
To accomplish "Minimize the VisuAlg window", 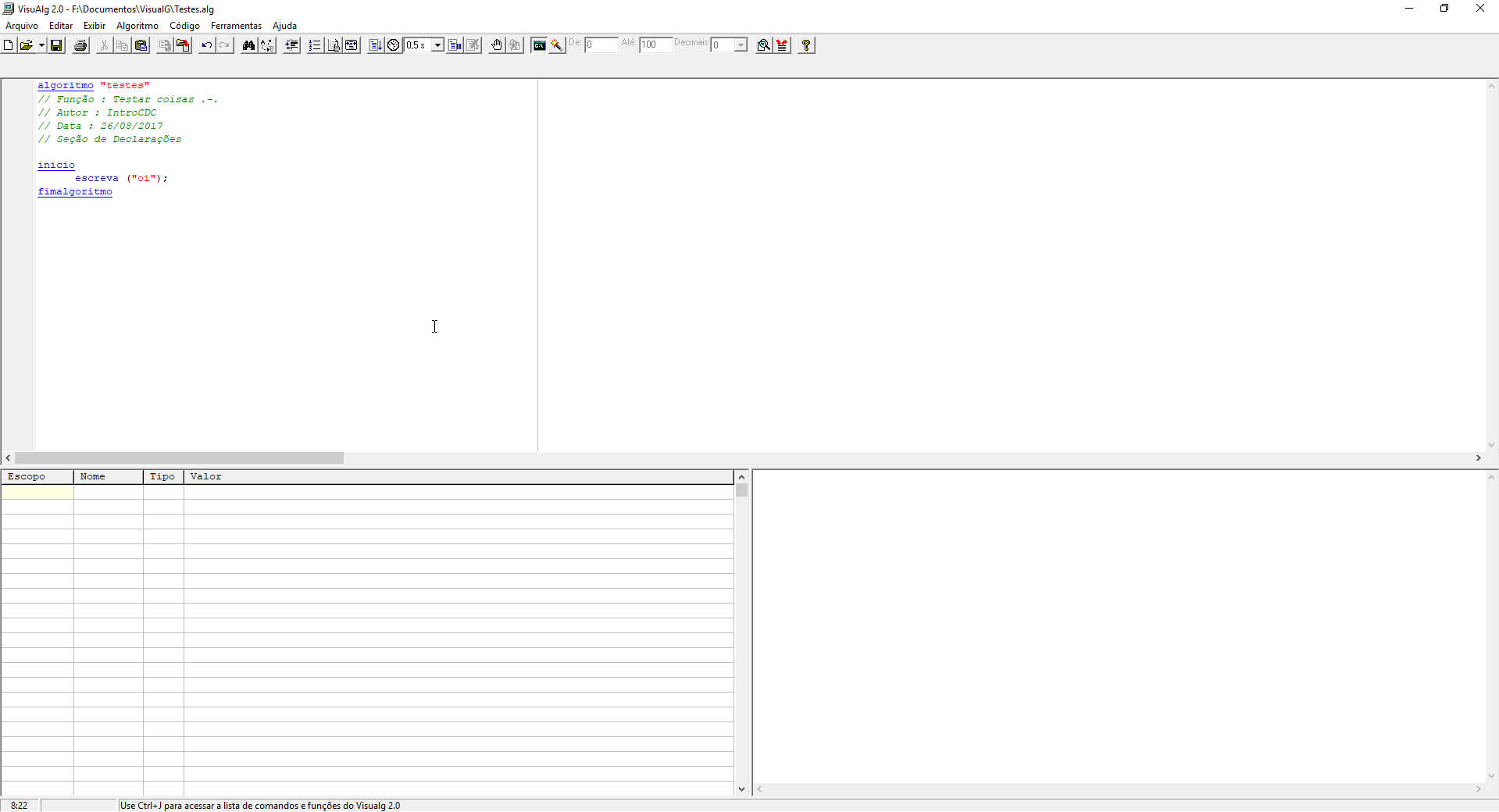I will (x=1409, y=9).
